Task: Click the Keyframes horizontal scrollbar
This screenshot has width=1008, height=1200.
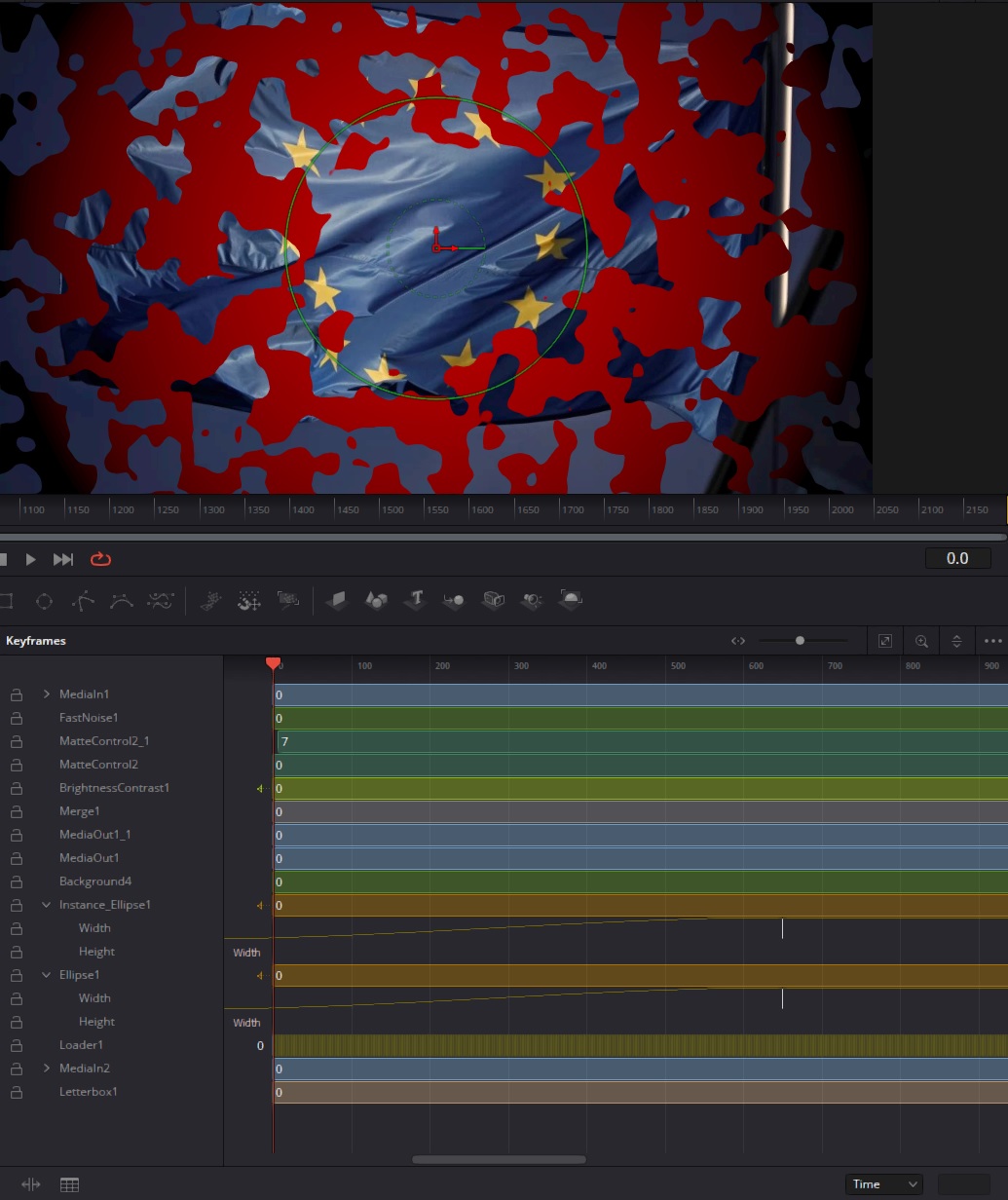Action: point(500,1159)
